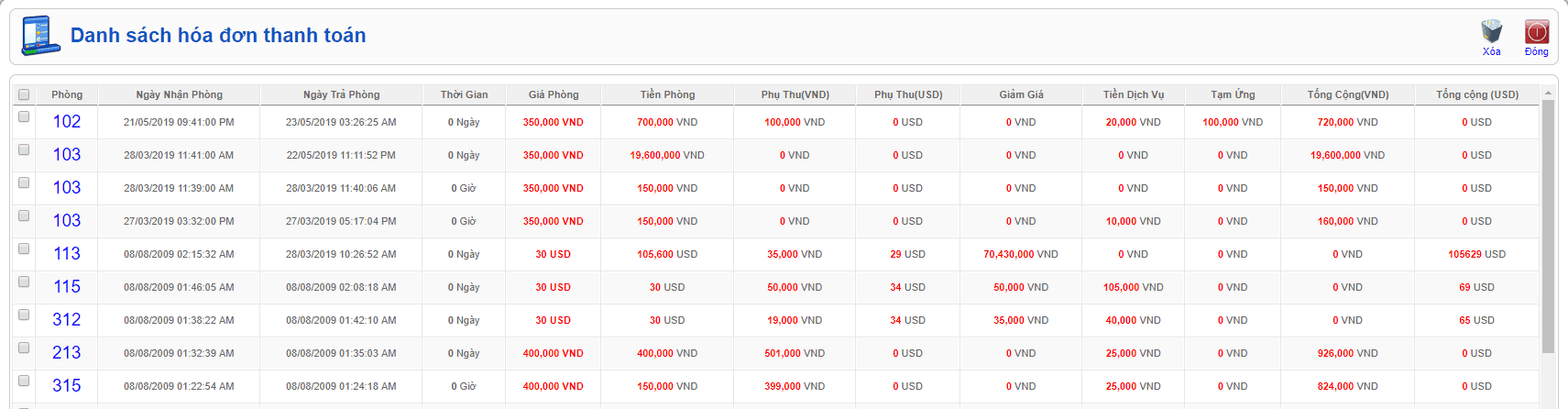
Task: Click the Xóa trash bin icon
Action: pos(1491,32)
